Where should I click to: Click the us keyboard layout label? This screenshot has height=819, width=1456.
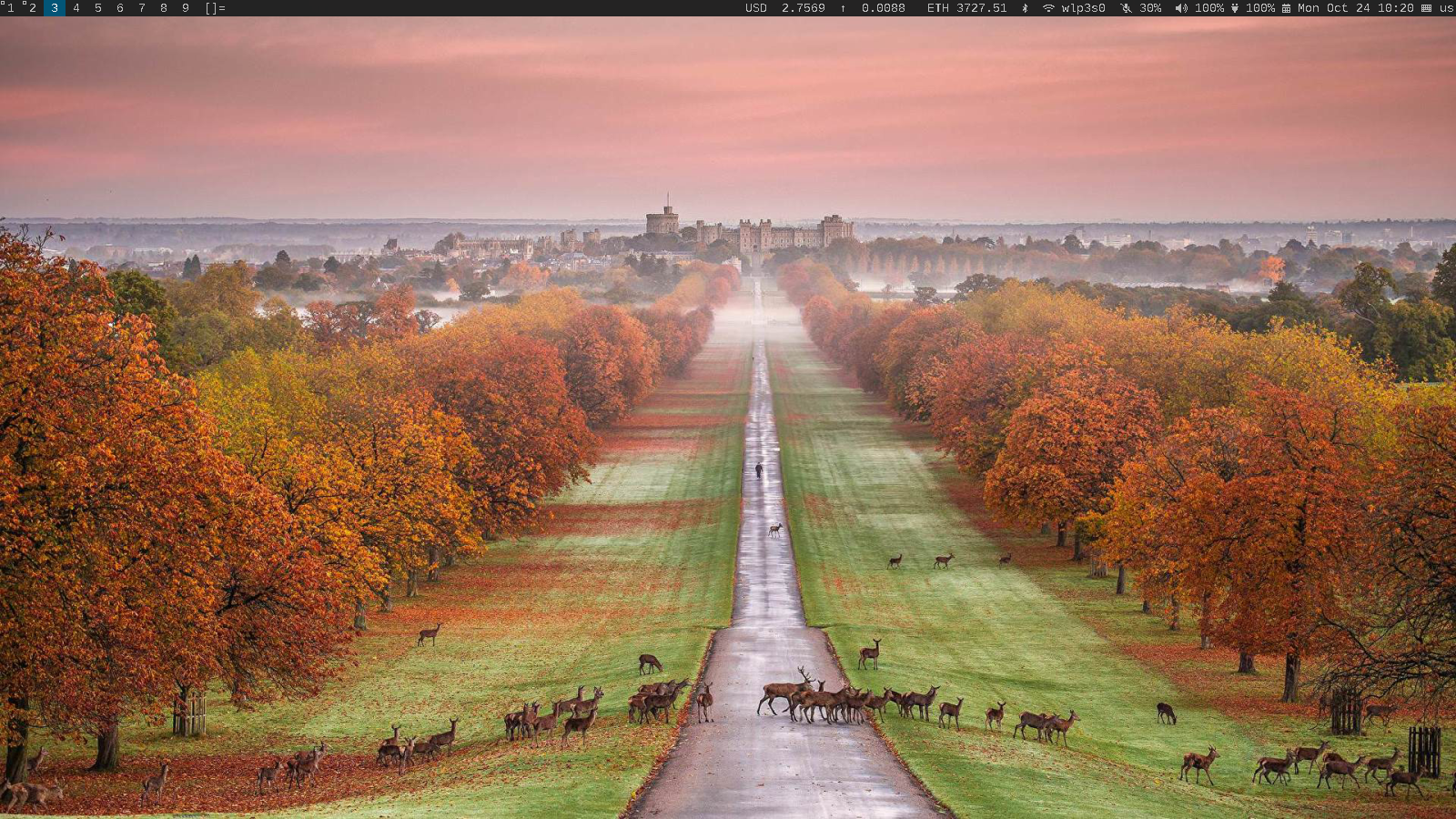tap(1446, 8)
